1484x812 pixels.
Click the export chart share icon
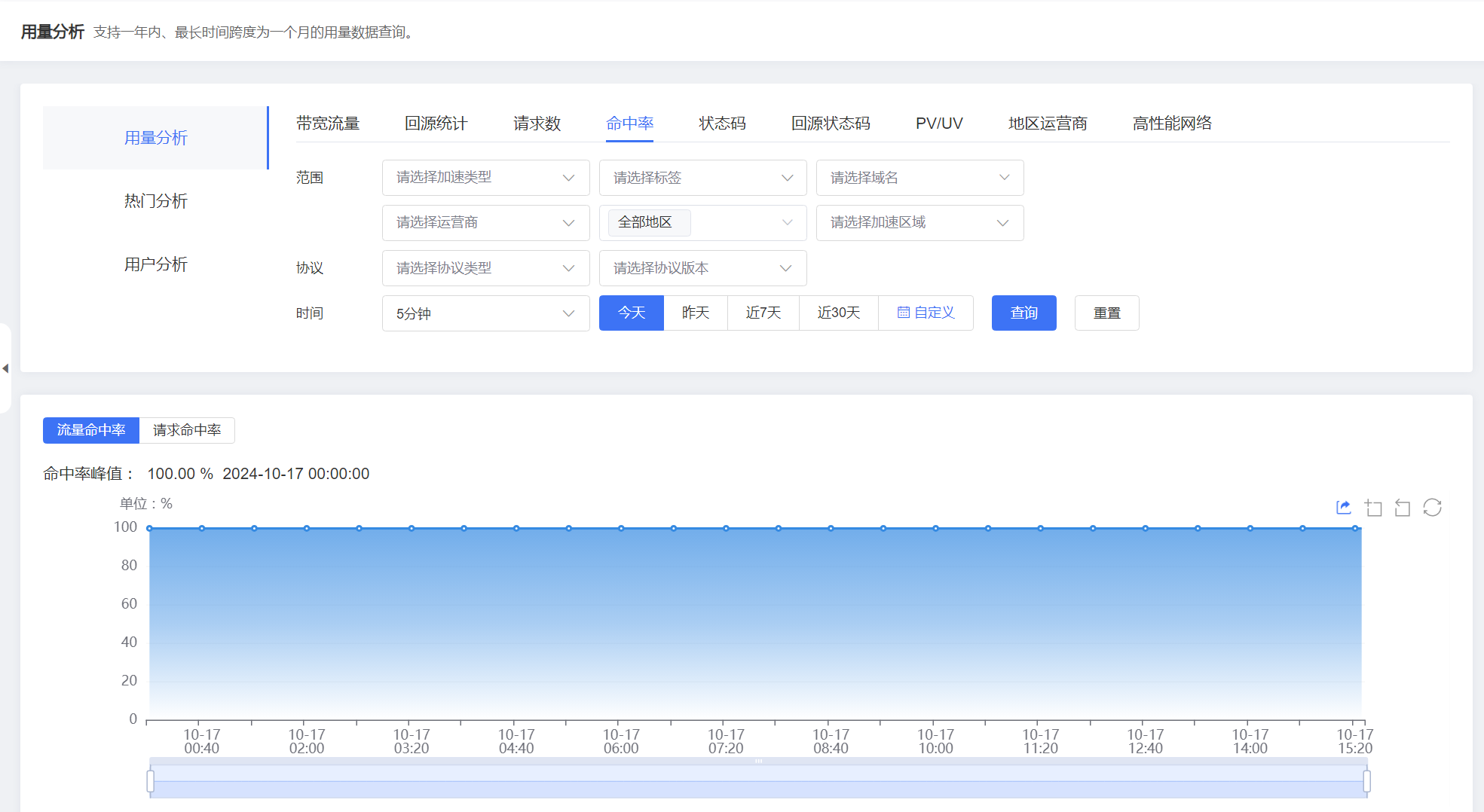[1344, 508]
